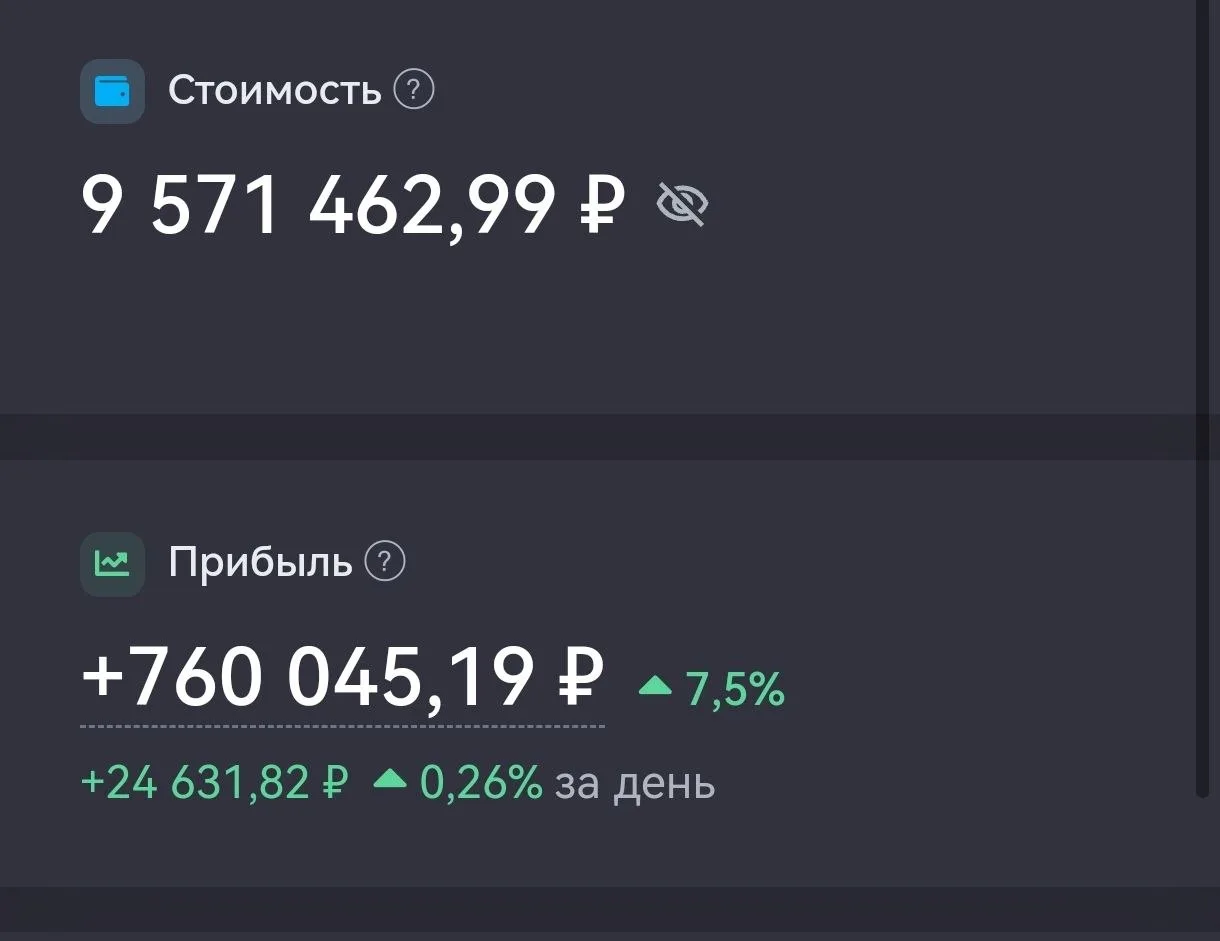Click the ruble sign after 9 571 462,99

[603, 205]
